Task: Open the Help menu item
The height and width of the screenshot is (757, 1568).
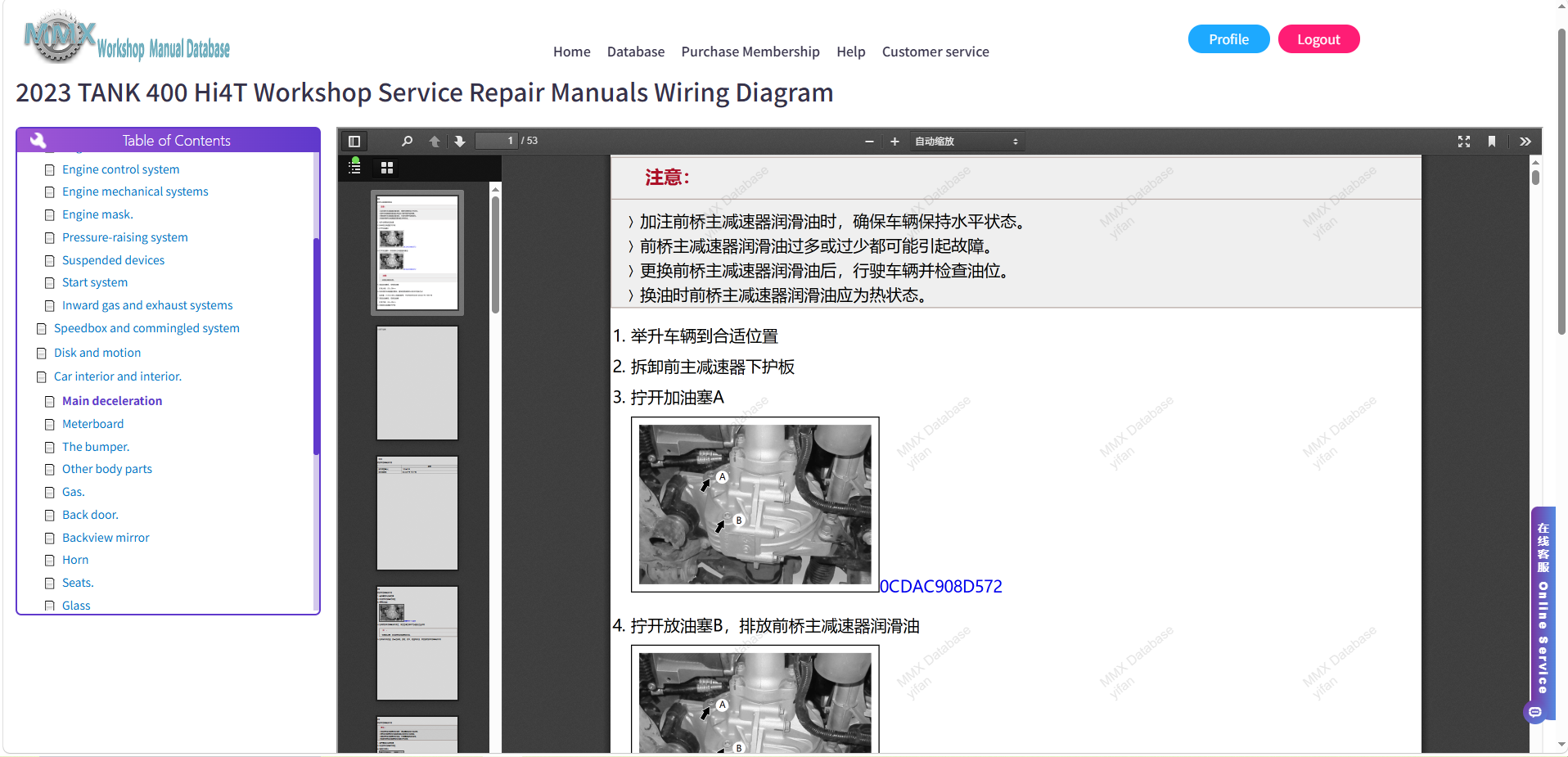Action: (850, 52)
